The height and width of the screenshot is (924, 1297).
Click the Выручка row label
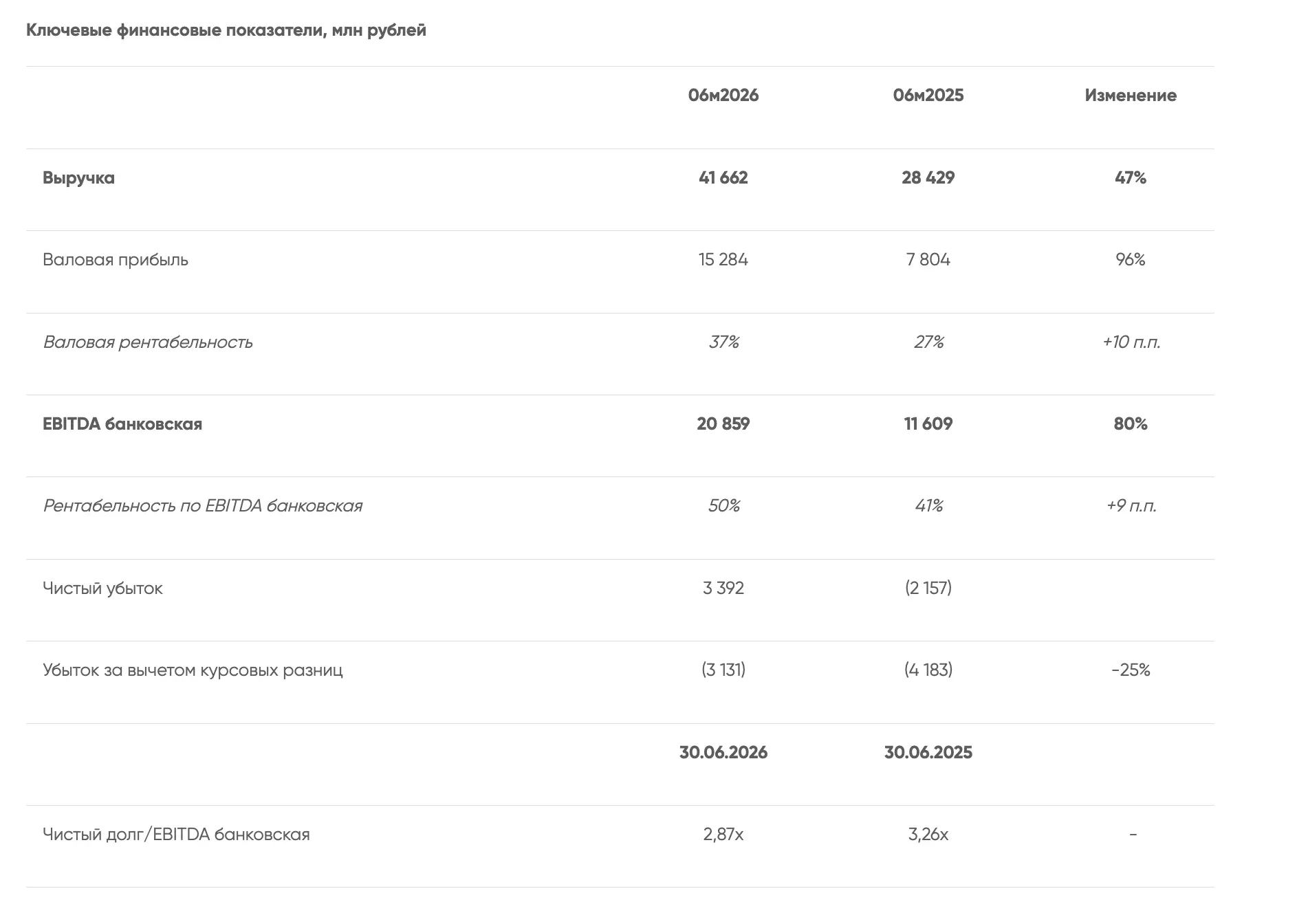(78, 178)
